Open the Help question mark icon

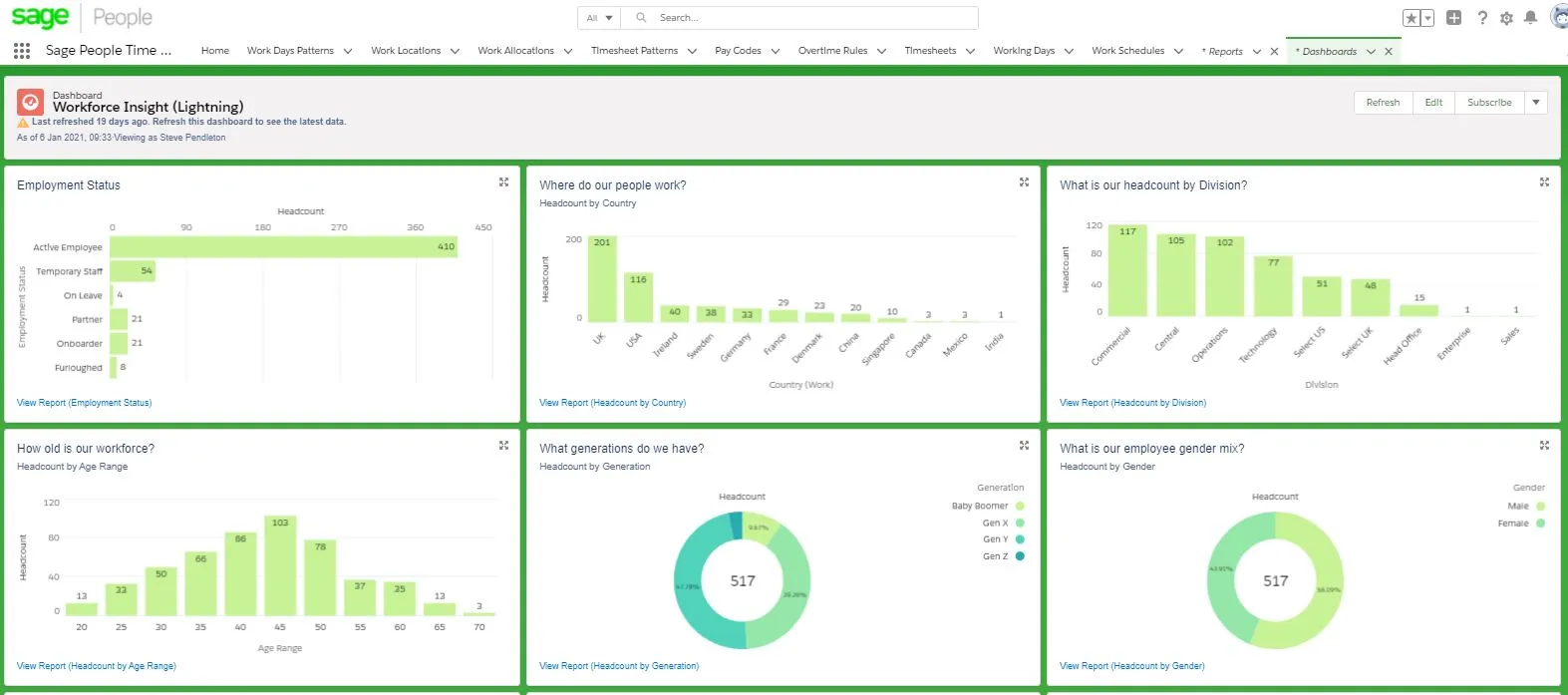(x=1482, y=18)
